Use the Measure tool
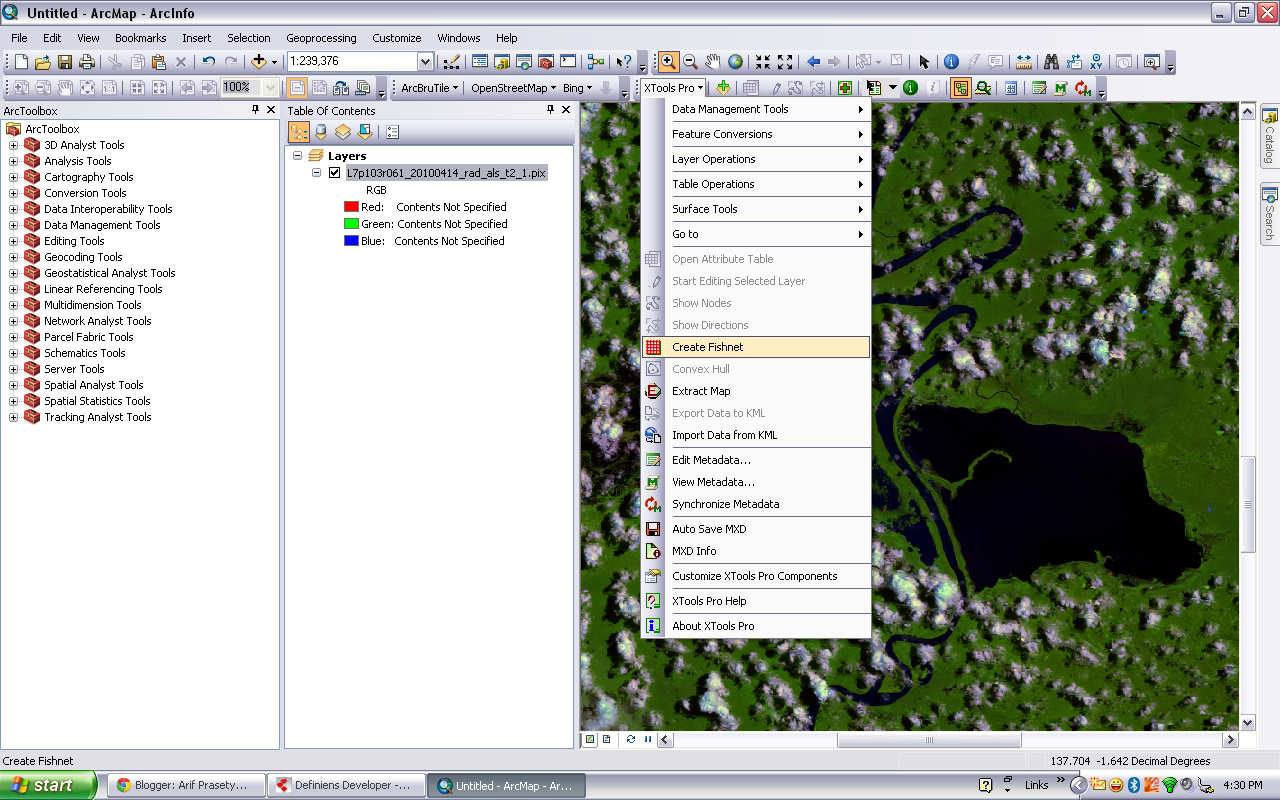This screenshot has height=800, width=1280. [x=1023, y=62]
